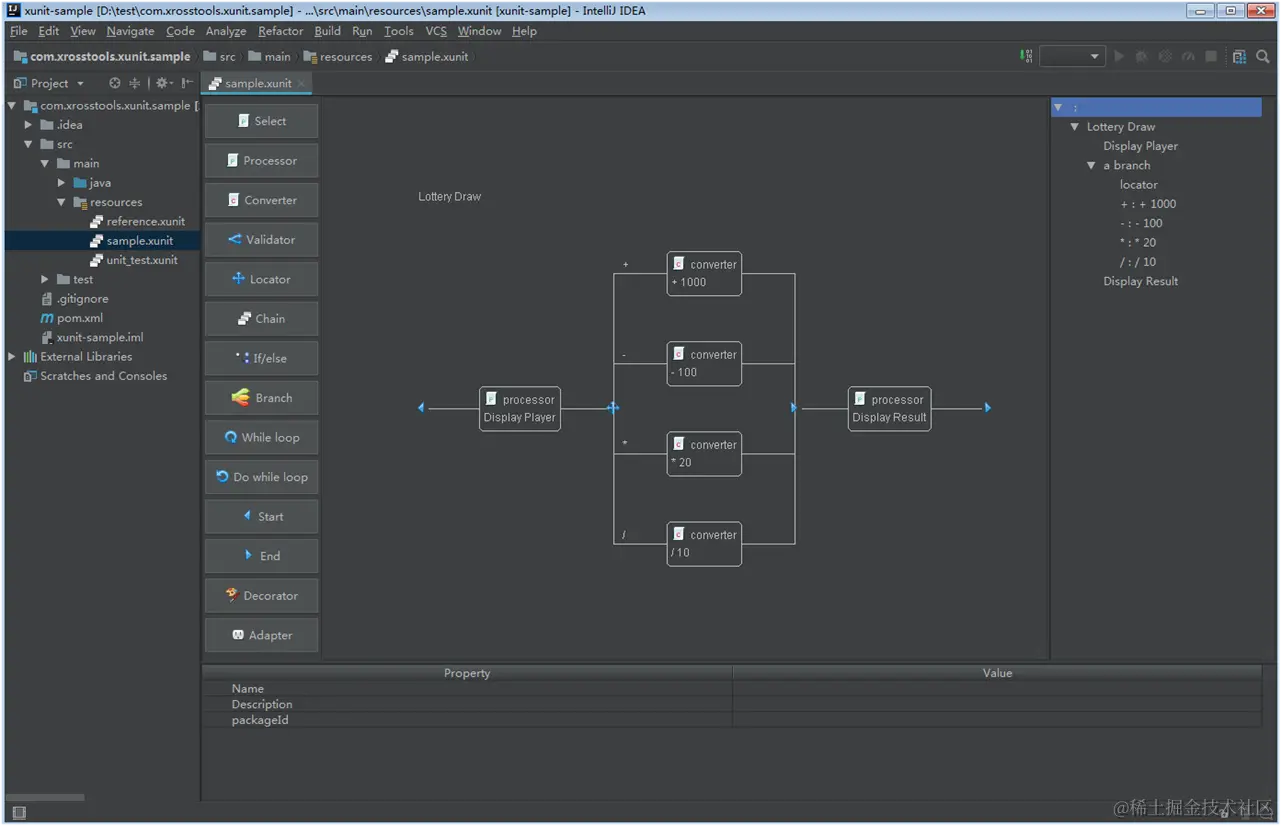This screenshot has height=826, width=1281.
Task: Select the '* 20' converter node
Action: click(x=704, y=454)
